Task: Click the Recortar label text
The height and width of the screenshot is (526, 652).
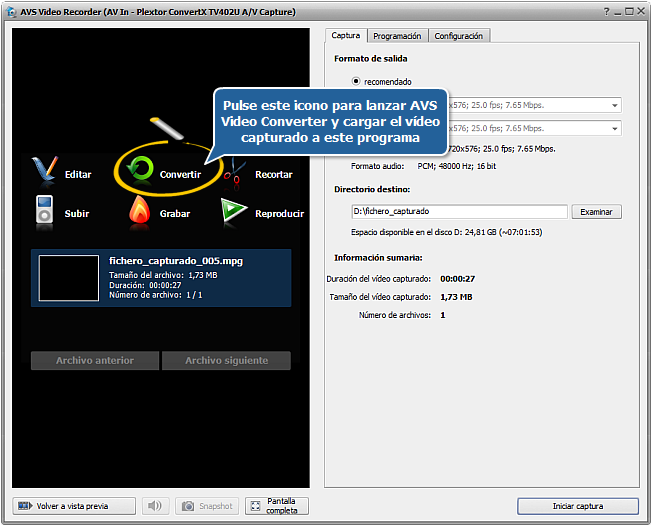Action: (274, 174)
